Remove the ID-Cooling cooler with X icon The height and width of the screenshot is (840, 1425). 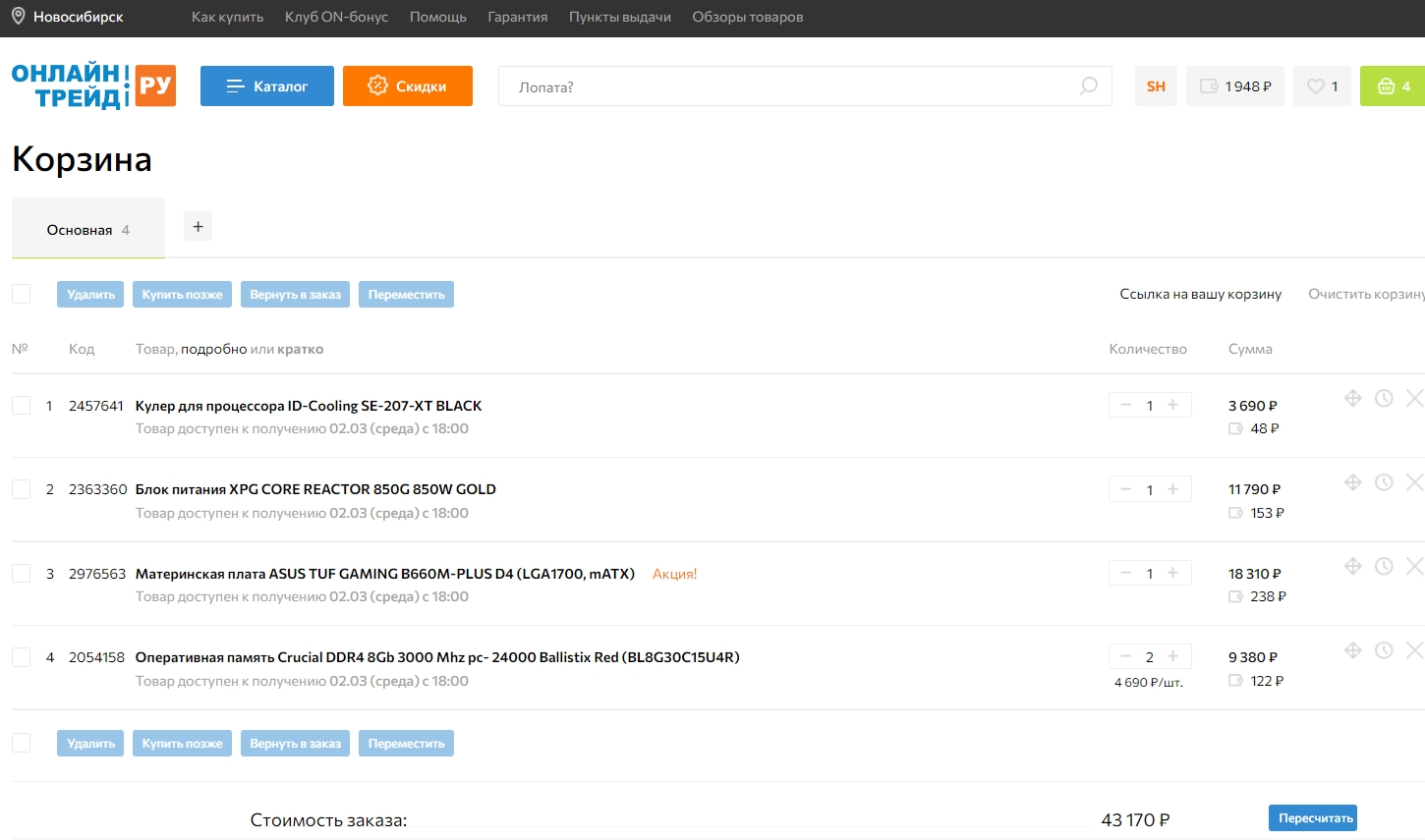[1414, 398]
